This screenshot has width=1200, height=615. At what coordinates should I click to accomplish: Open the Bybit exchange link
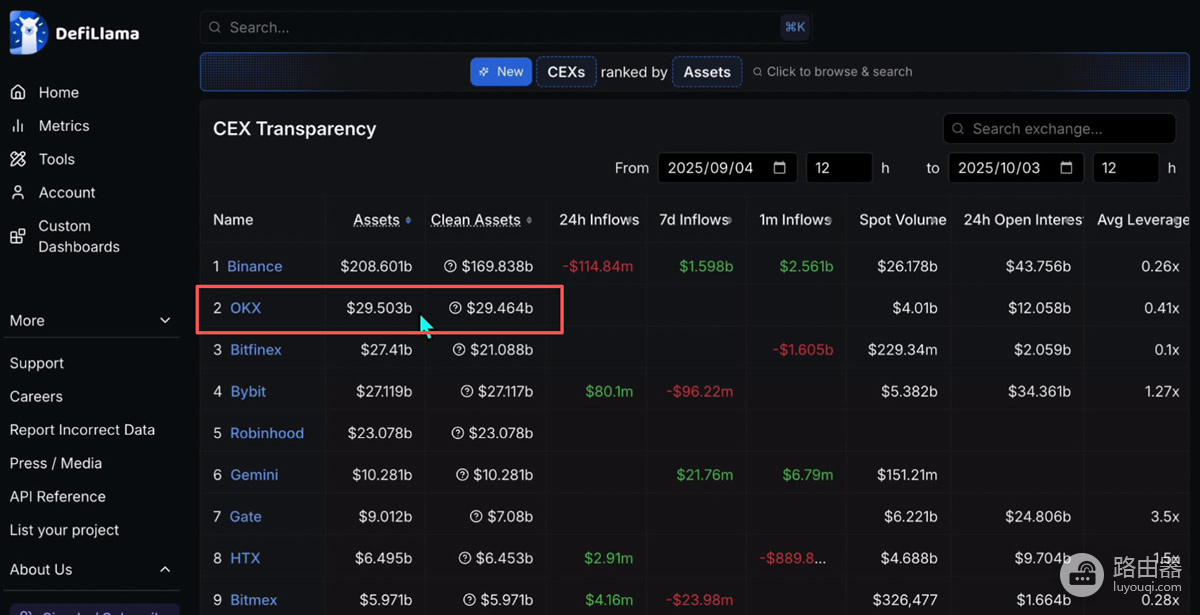[x=248, y=391]
